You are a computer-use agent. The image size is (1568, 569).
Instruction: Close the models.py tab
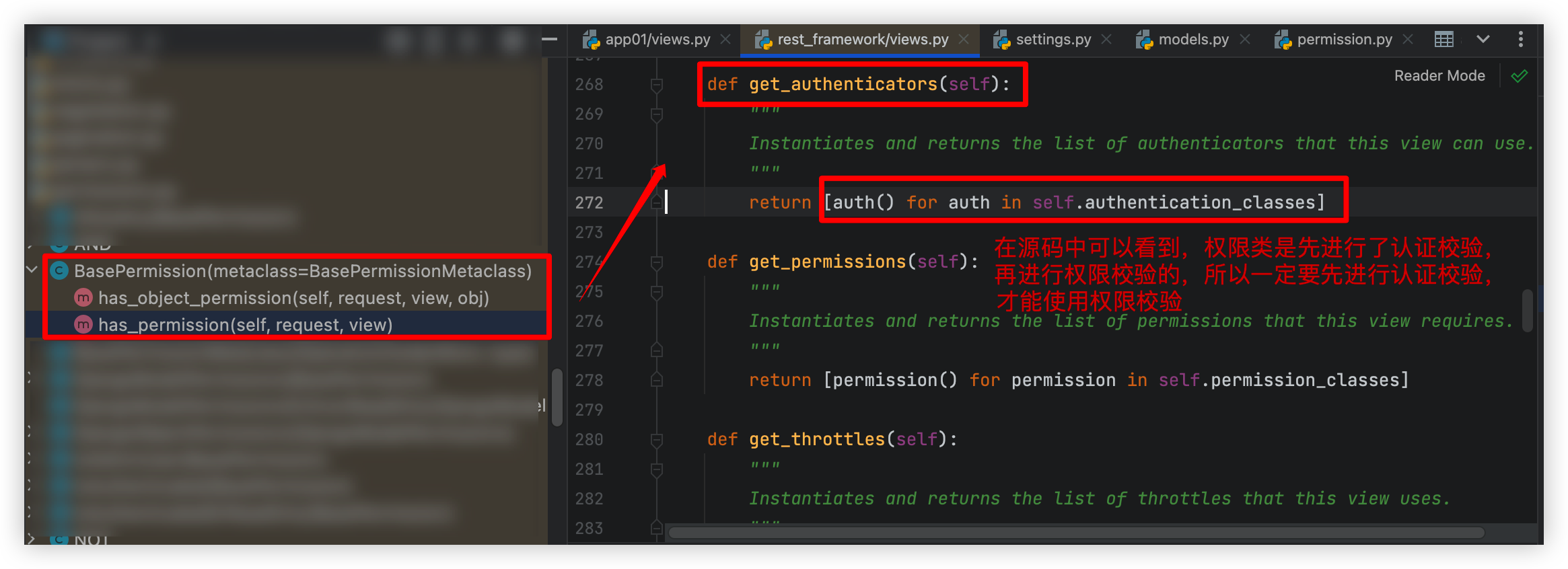[1245, 40]
